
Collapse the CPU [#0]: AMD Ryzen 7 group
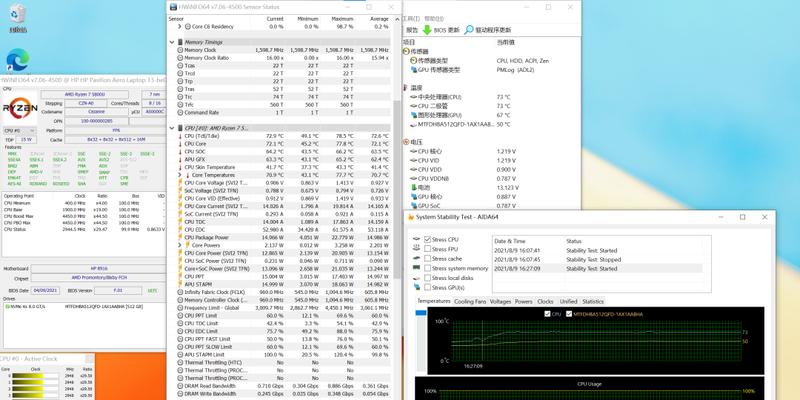pyautogui.click(x=172, y=128)
